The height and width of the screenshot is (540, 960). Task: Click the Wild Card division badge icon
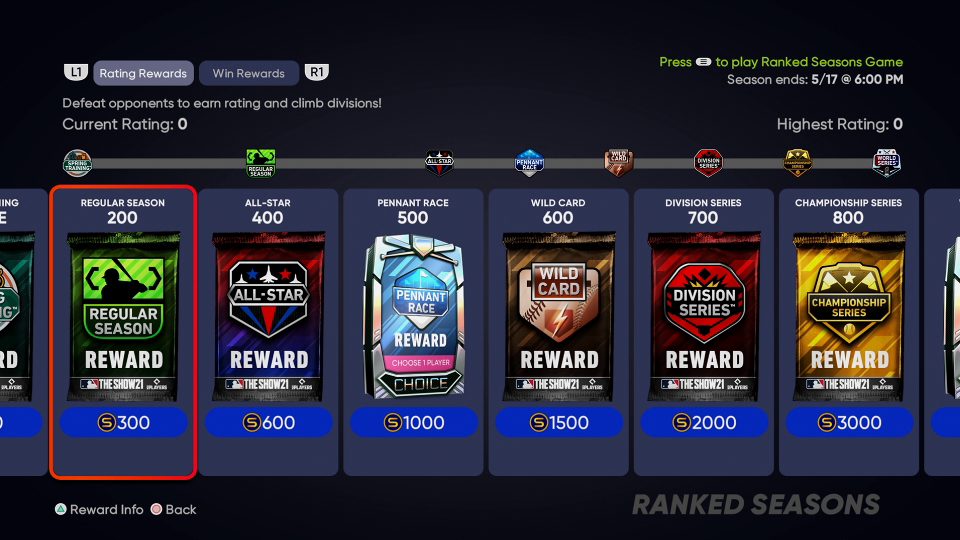click(x=618, y=163)
